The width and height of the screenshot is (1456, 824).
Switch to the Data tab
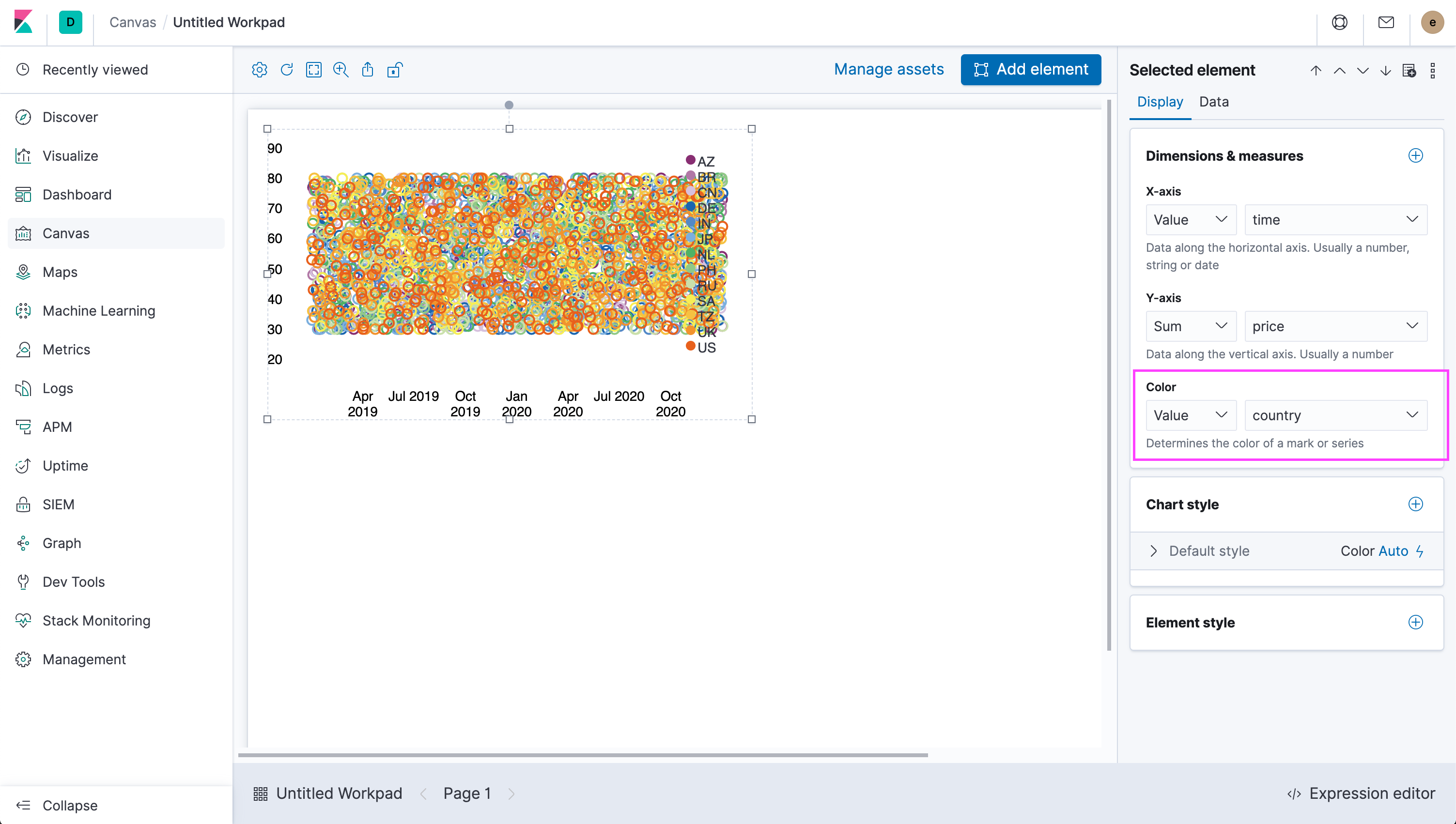click(x=1214, y=102)
